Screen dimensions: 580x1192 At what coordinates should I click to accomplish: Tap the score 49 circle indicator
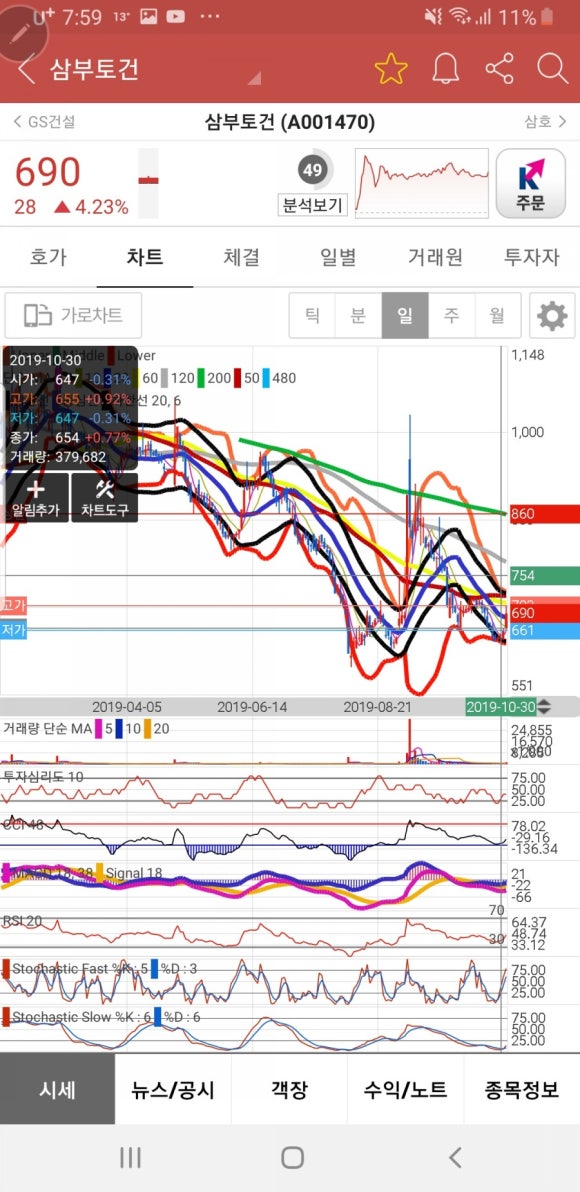point(313,170)
